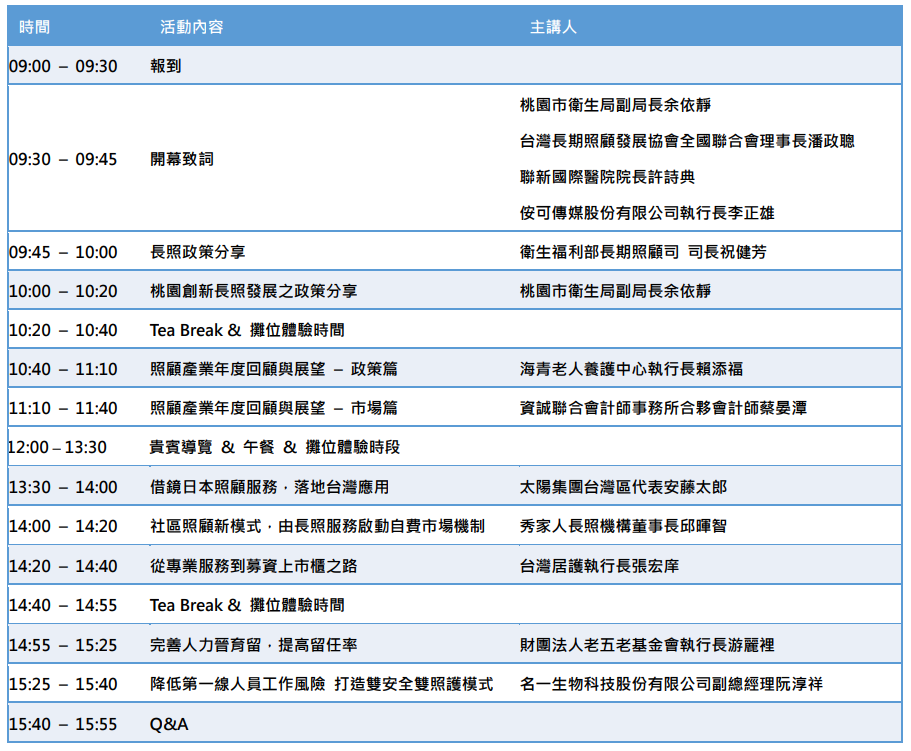Select 照顧產業年度回顧與展望 – 市場篇 session

pos(273,408)
